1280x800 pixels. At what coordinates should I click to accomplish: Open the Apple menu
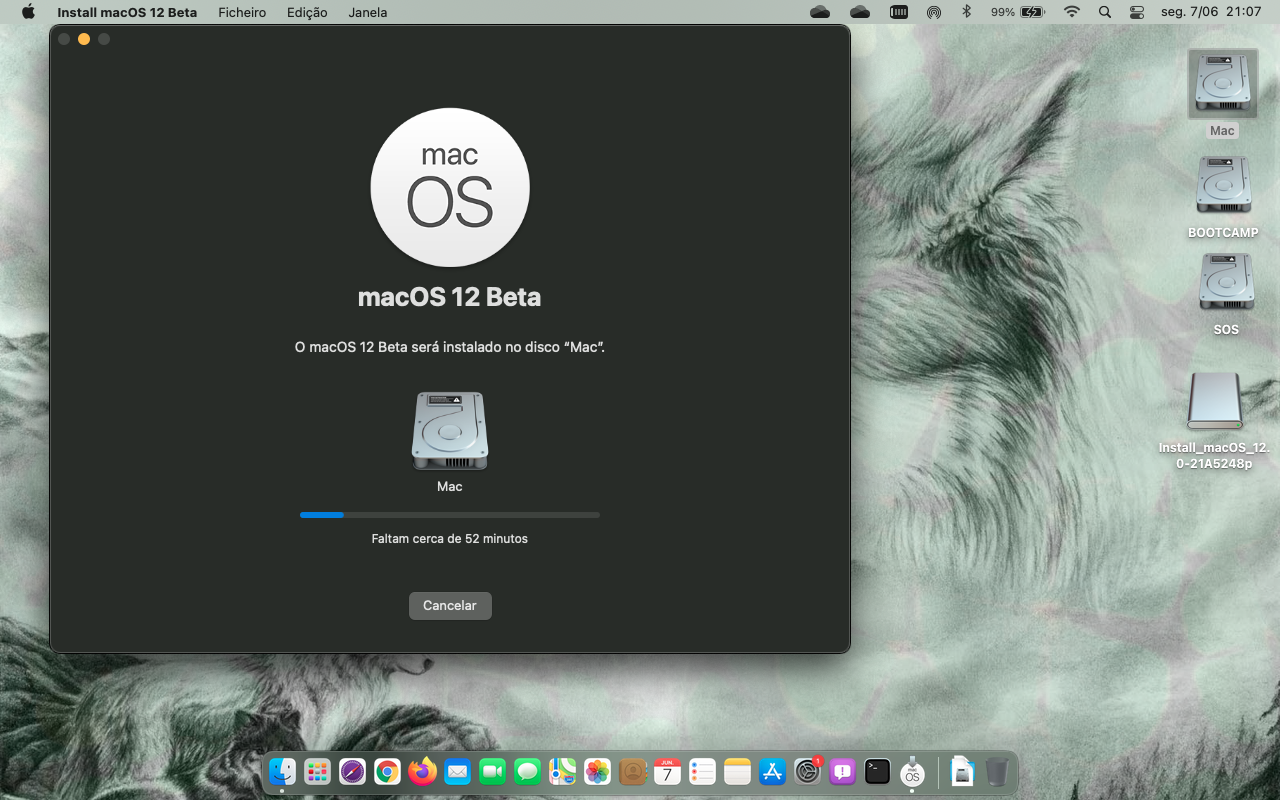click(x=28, y=12)
